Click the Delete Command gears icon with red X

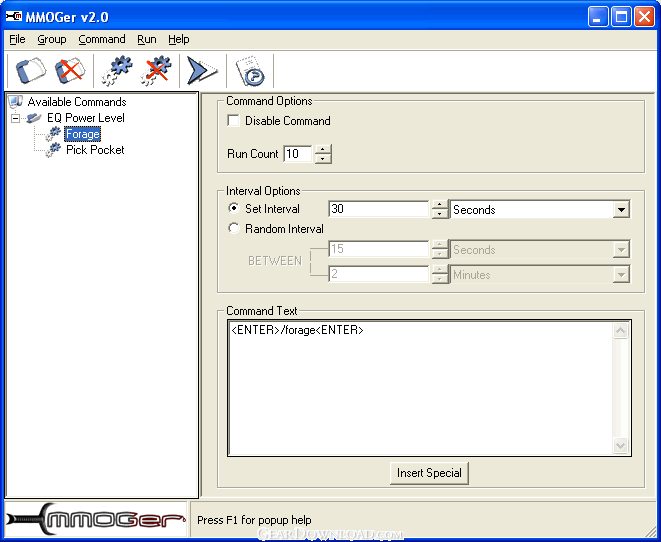[156, 70]
